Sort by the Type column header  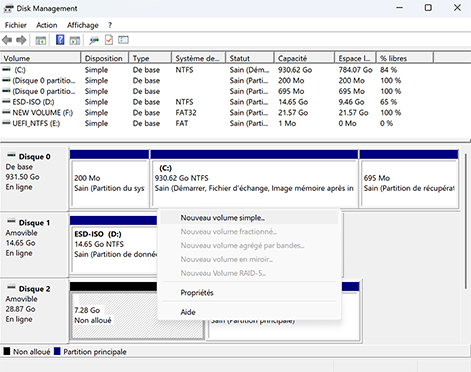point(150,58)
